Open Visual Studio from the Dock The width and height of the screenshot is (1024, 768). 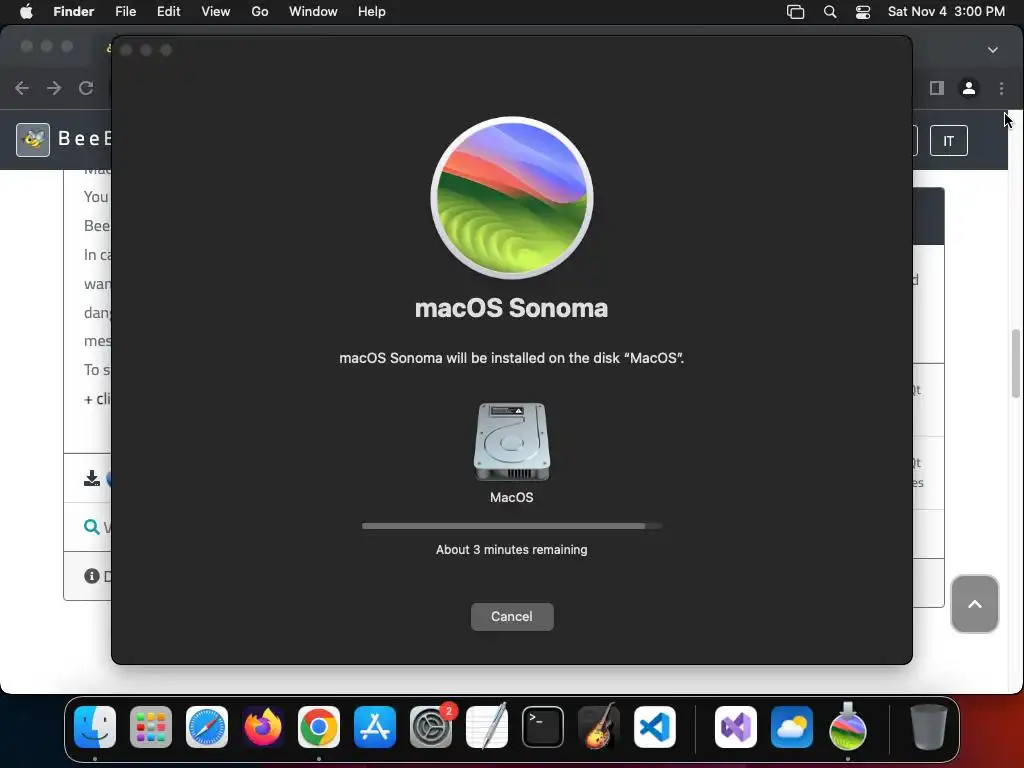click(736, 727)
